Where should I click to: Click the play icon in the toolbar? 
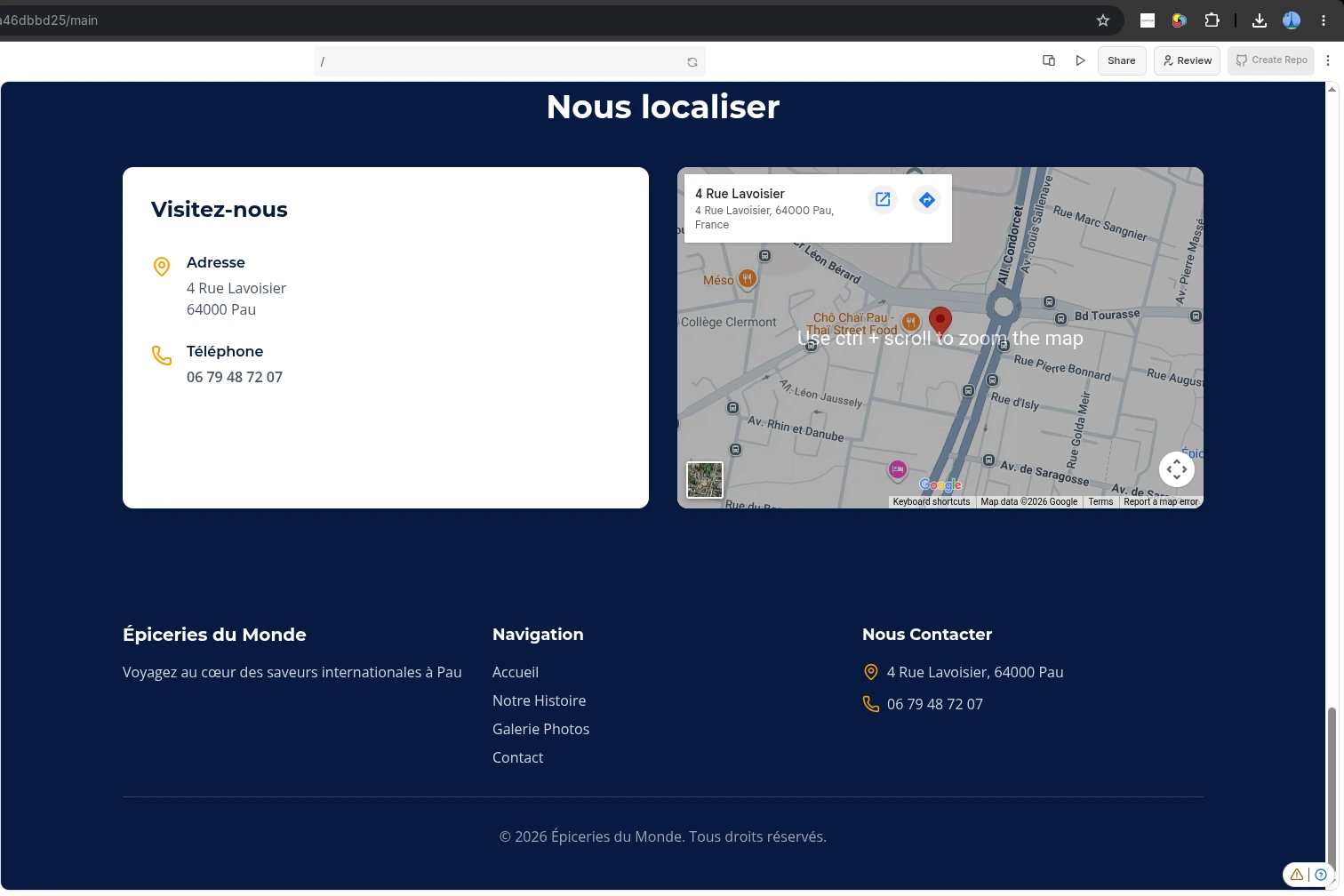pyautogui.click(x=1080, y=60)
